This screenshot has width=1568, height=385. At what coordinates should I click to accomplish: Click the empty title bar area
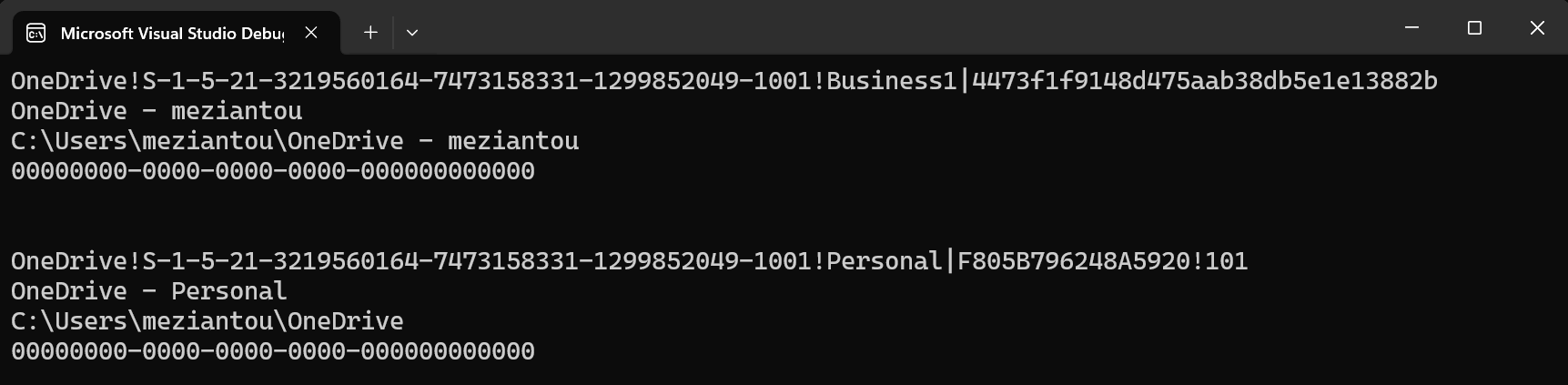(x=910, y=28)
